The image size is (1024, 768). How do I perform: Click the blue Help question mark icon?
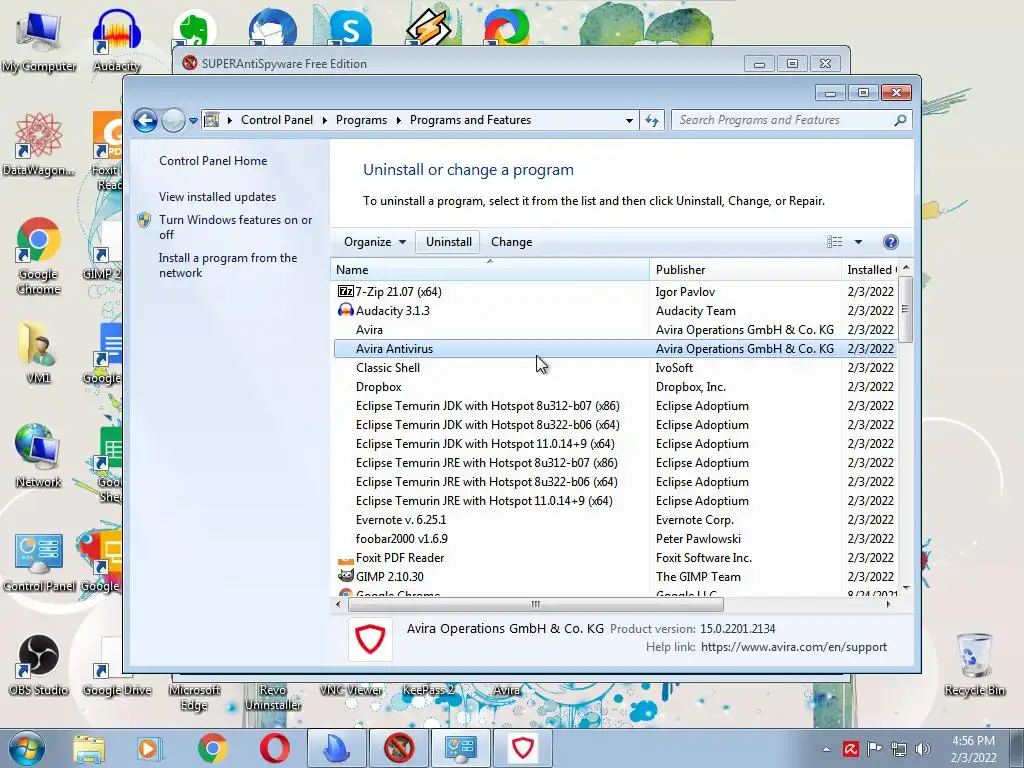(x=890, y=242)
